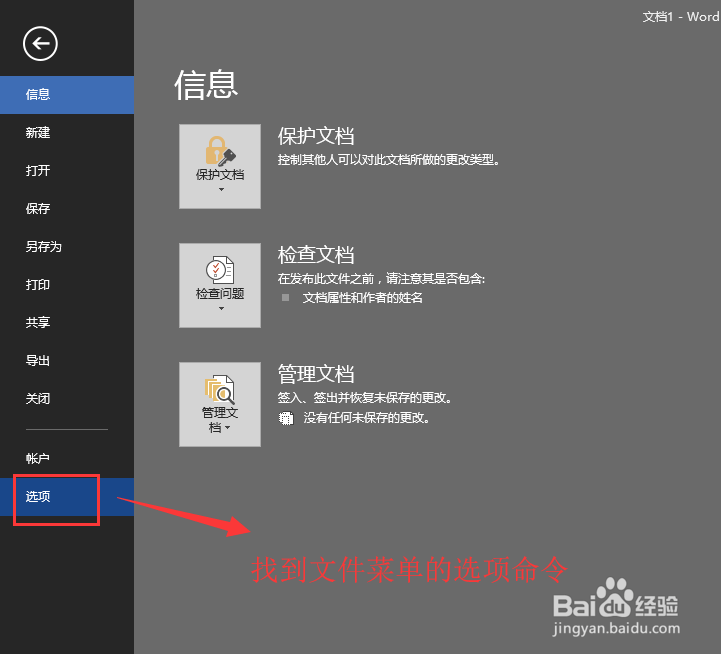This screenshot has width=721, height=654.
Task: Open the 打开 menu item
Action: pyautogui.click(x=67, y=171)
